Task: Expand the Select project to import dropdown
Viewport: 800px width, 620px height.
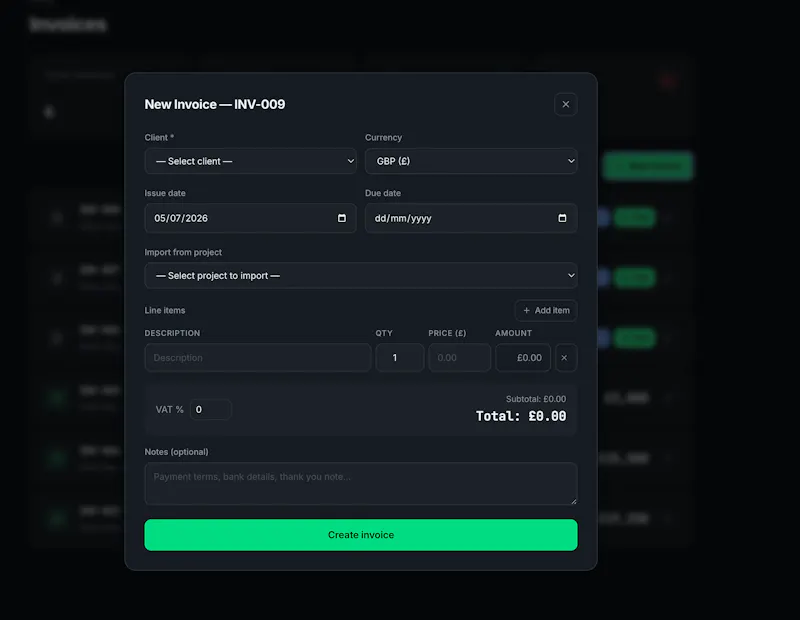Action: click(x=361, y=276)
